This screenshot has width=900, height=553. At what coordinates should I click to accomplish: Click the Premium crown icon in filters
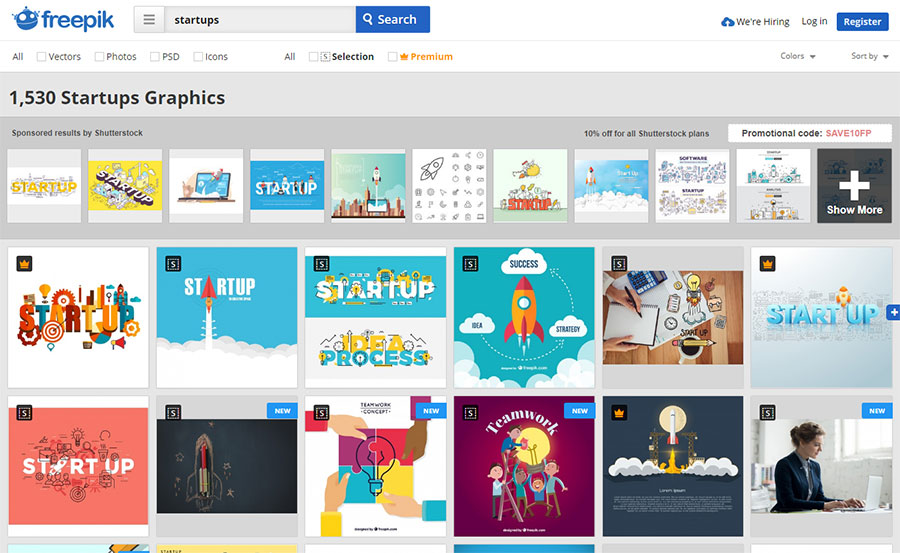coord(404,56)
